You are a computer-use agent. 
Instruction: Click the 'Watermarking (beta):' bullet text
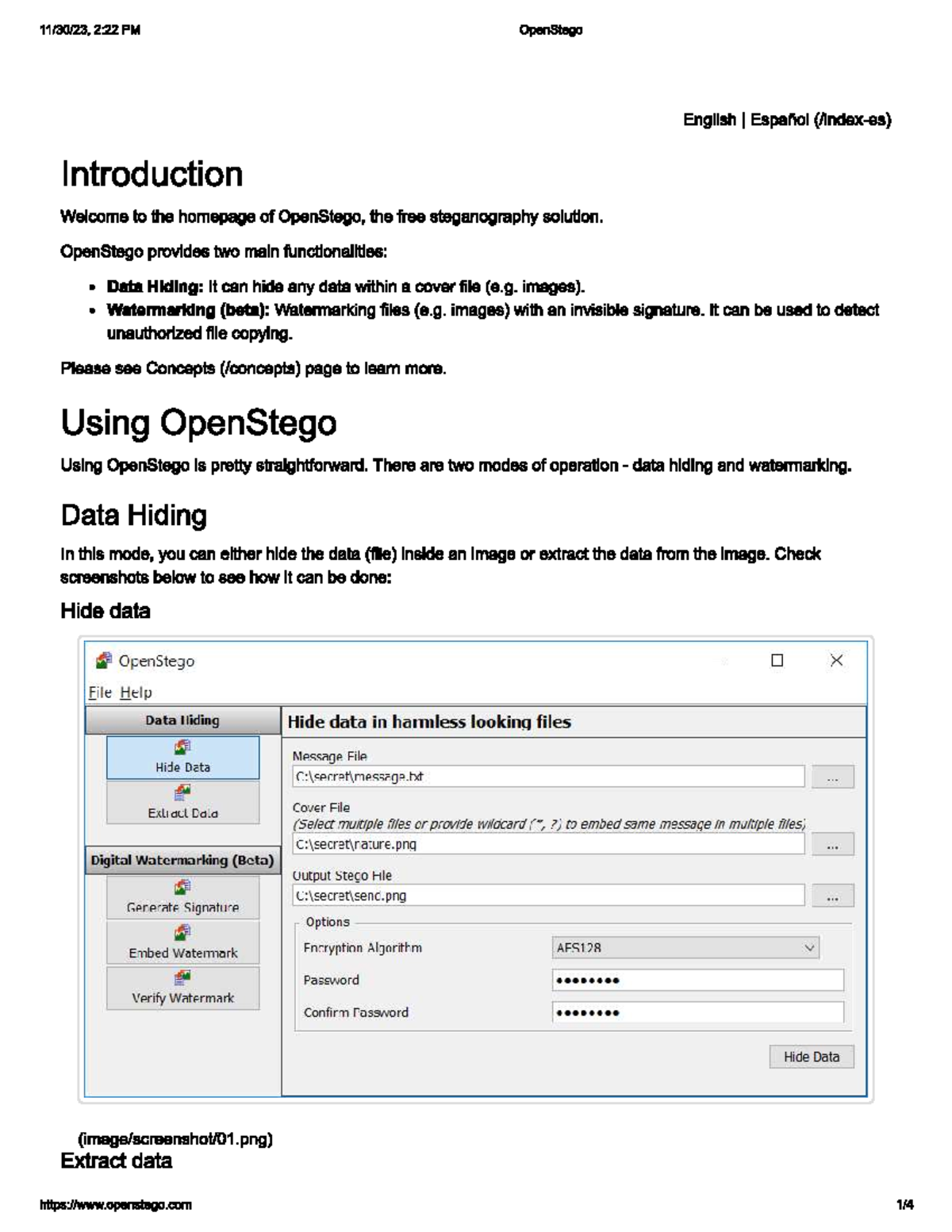(x=188, y=310)
